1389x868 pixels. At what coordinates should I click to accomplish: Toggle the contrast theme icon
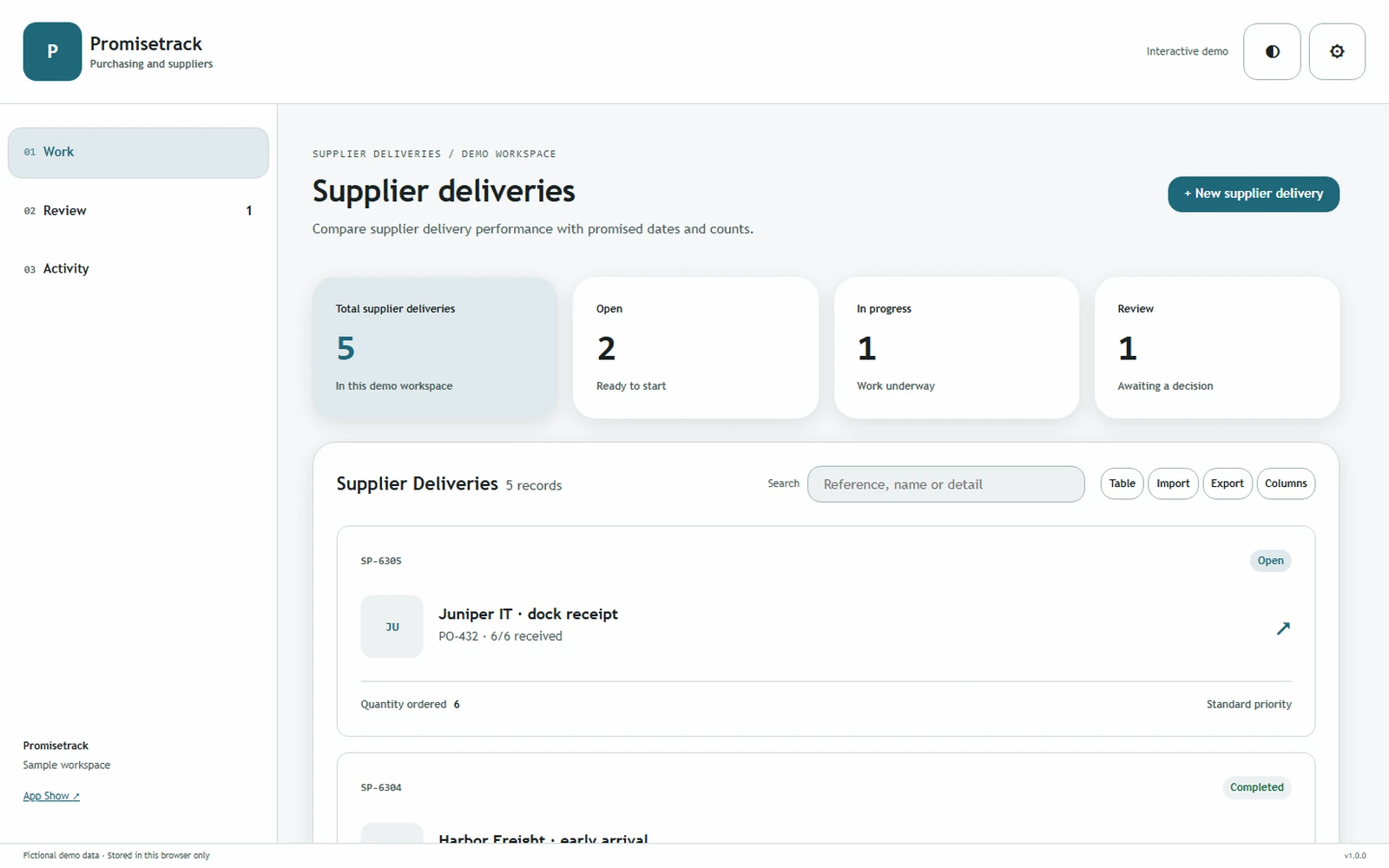[1272, 51]
